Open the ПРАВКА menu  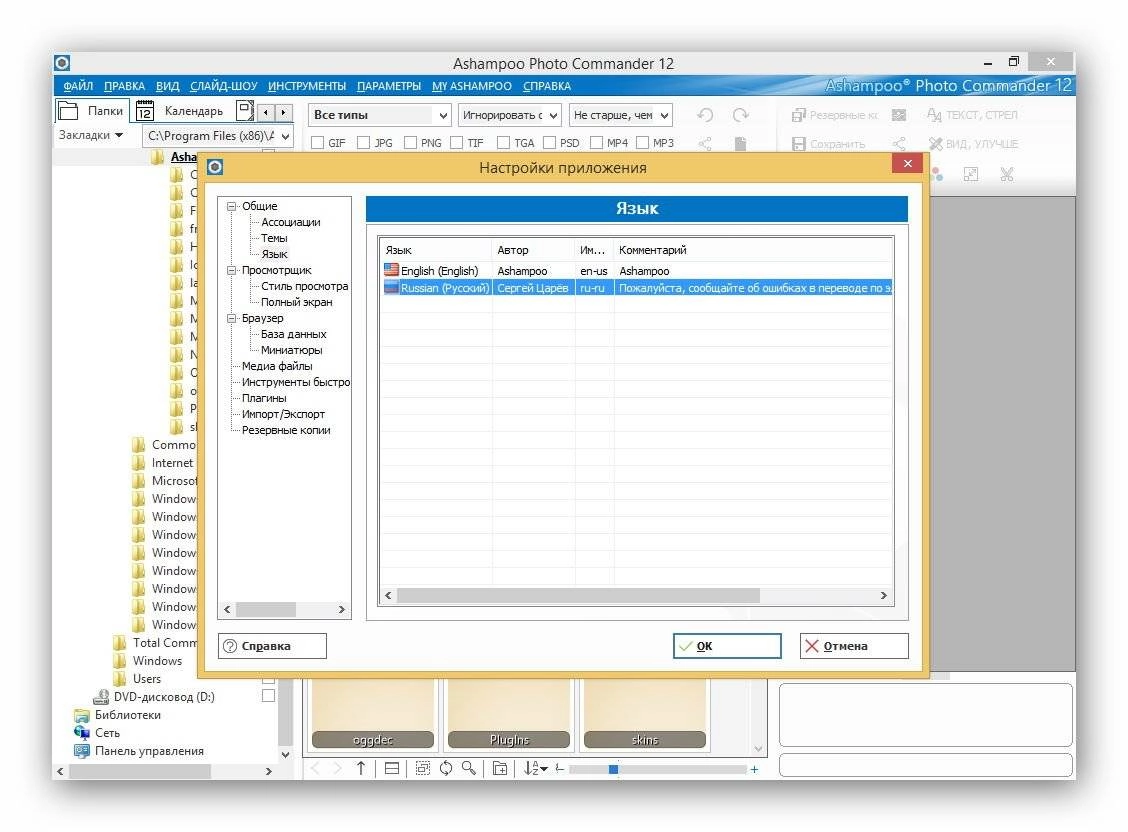click(124, 86)
